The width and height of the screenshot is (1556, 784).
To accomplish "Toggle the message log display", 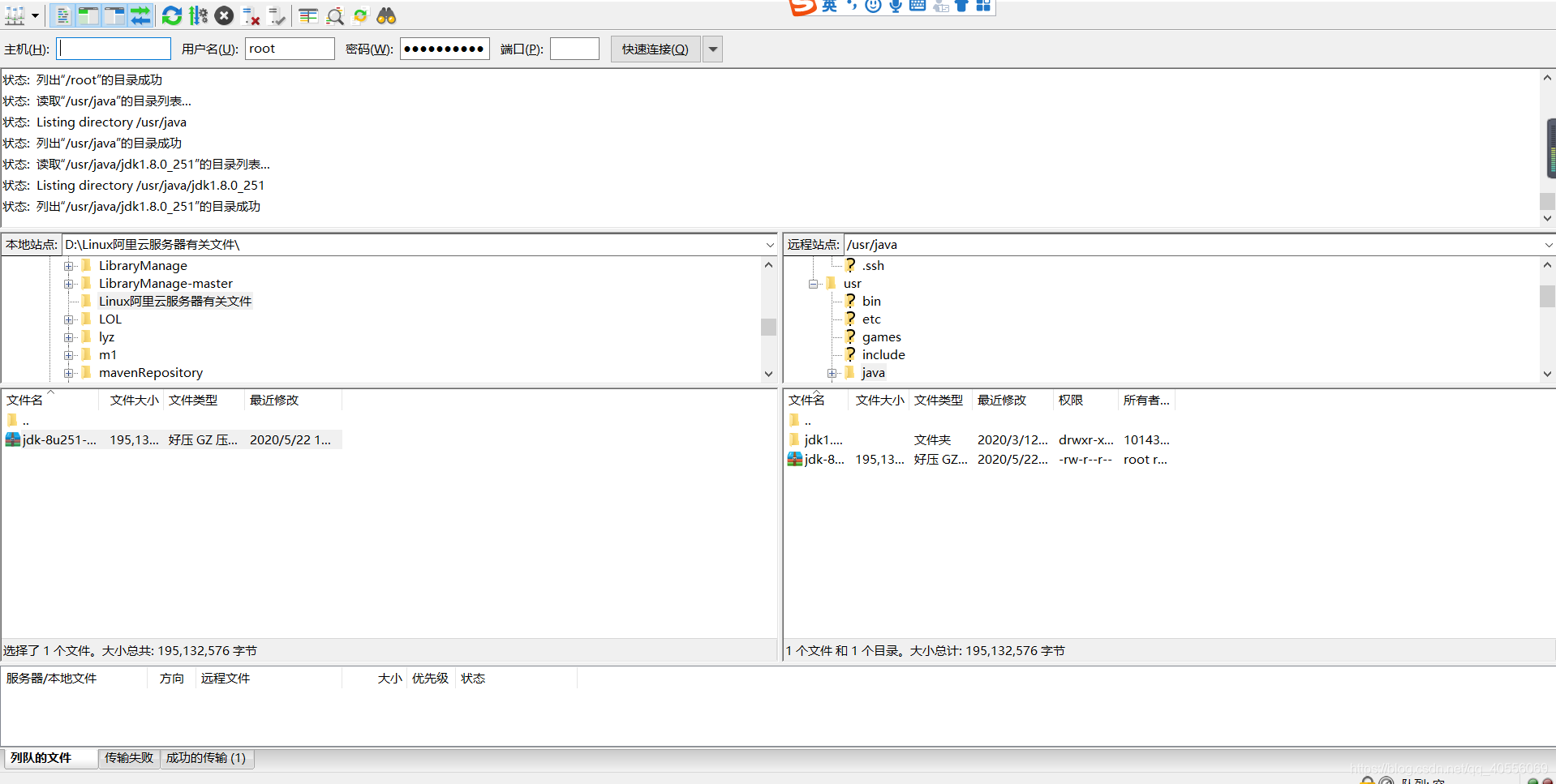I will point(62,15).
